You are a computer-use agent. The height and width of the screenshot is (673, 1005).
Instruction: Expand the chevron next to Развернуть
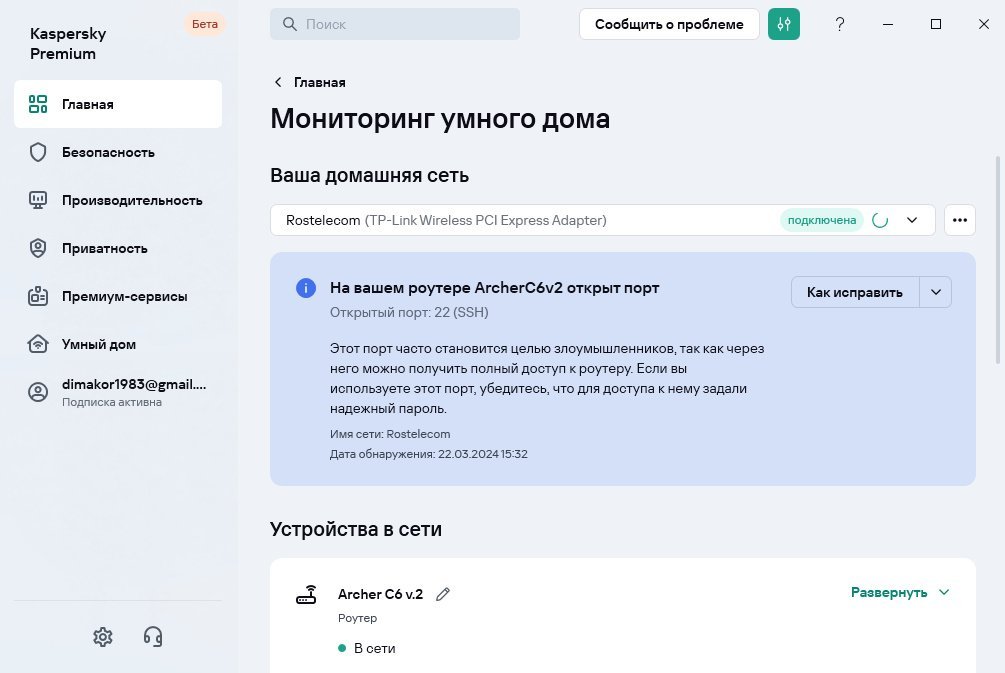pyautogui.click(x=944, y=592)
